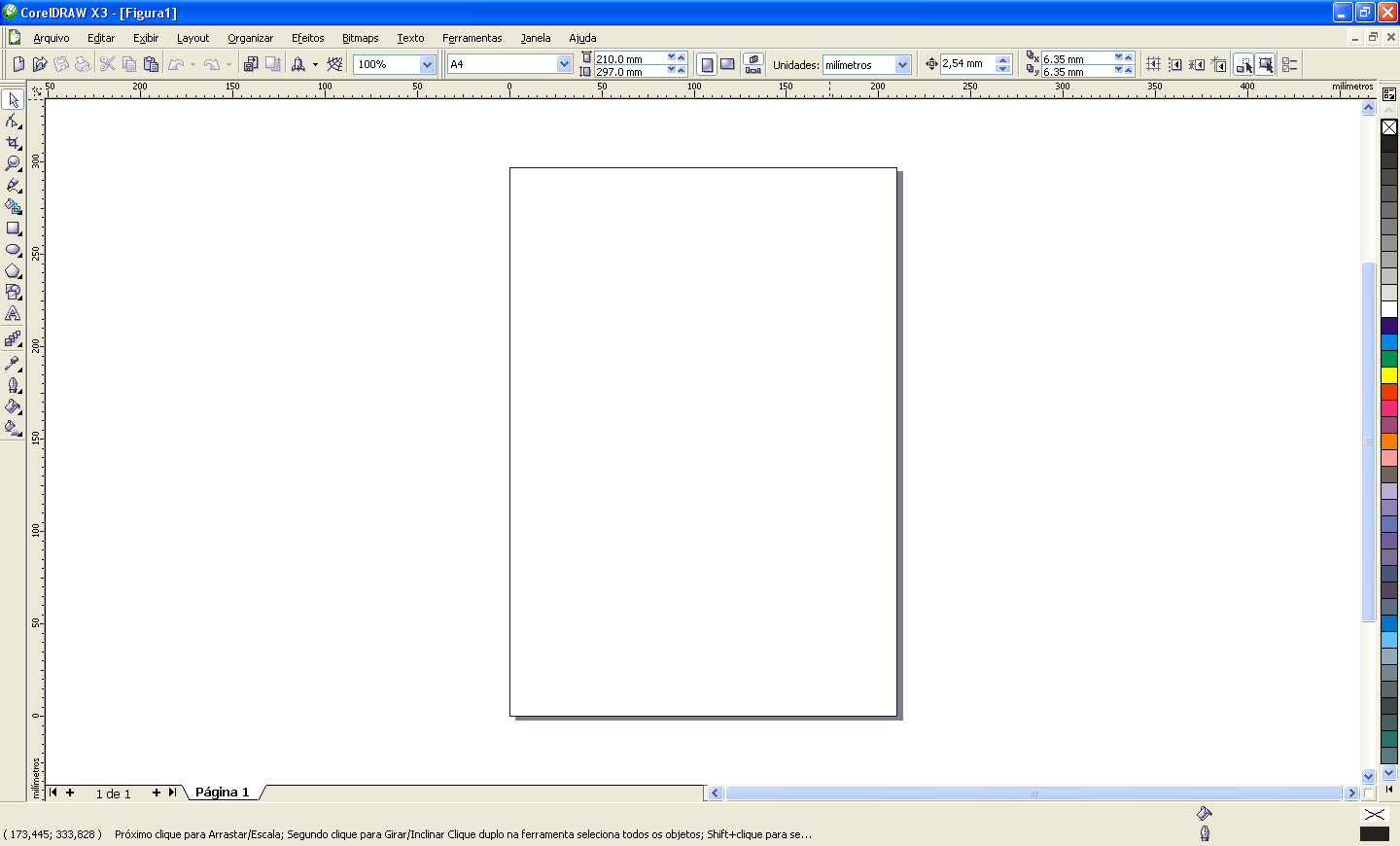Viewport: 1400px width, 846px height.
Task: Select the Interactive Fill tool
Action: point(13,428)
